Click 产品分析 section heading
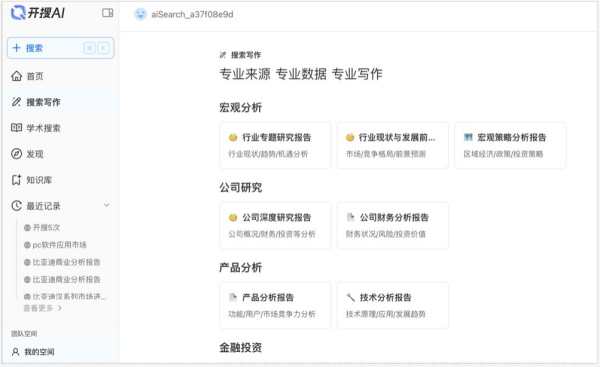 coord(240,268)
